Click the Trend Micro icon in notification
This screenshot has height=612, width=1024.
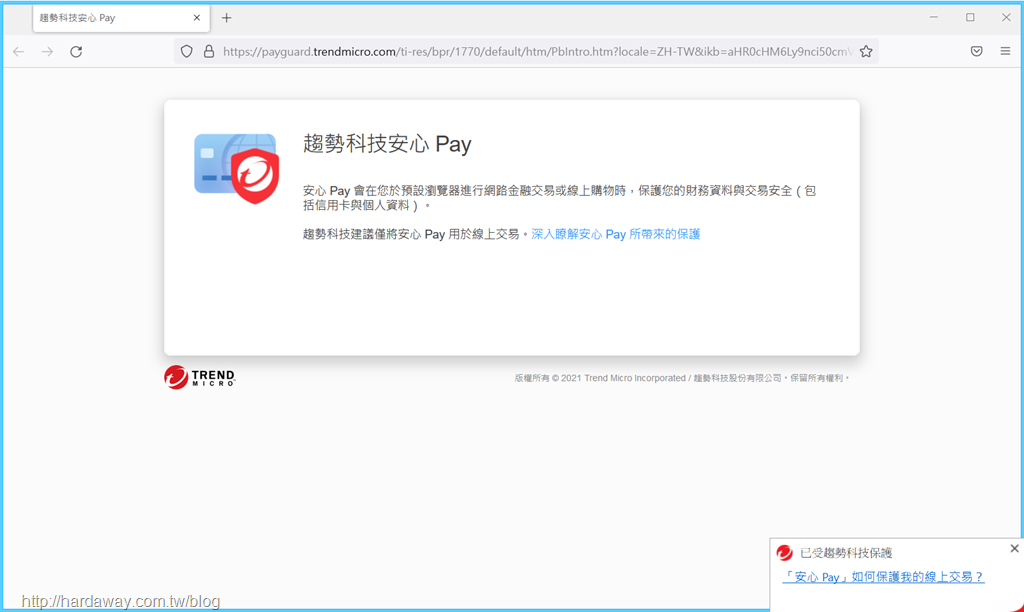click(784, 553)
